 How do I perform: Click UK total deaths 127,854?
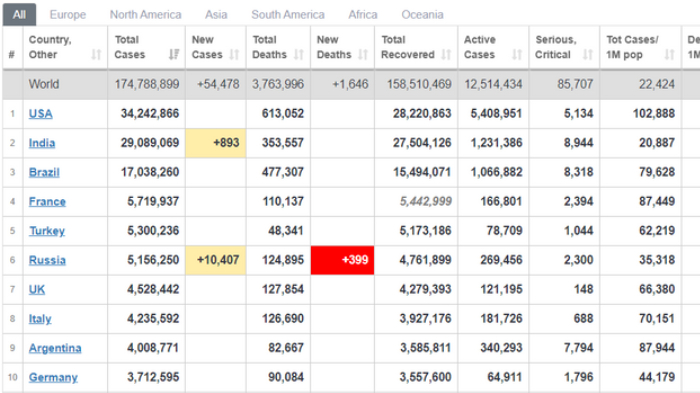pyautogui.click(x=283, y=289)
